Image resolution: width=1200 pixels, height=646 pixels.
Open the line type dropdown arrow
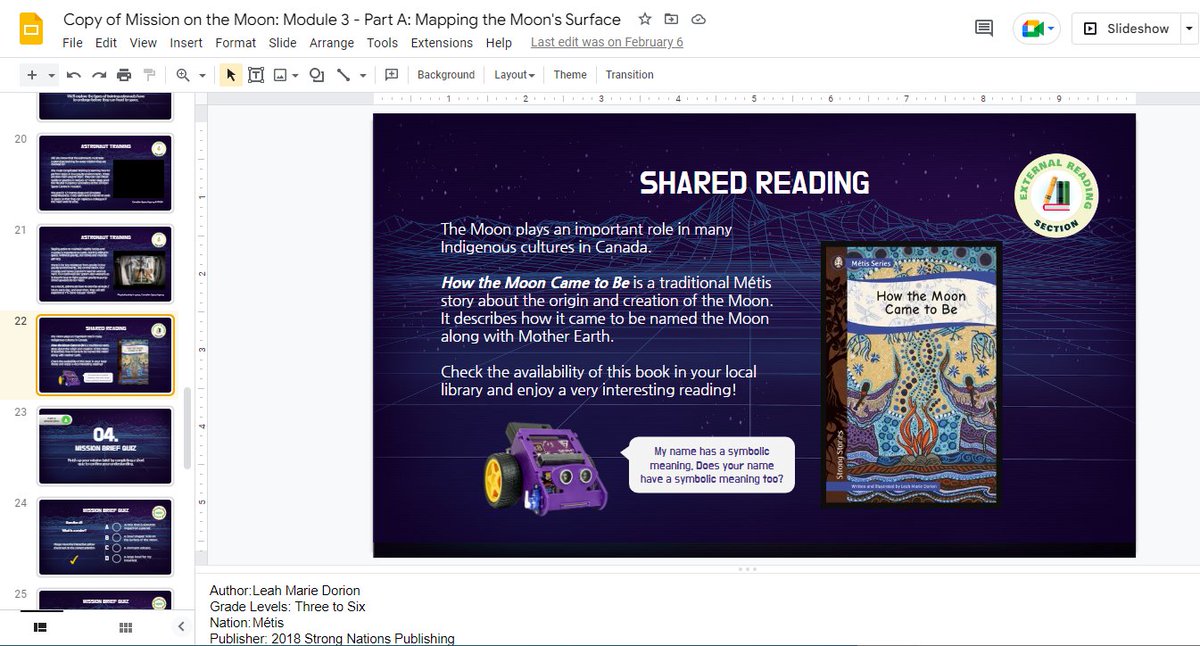click(x=362, y=75)
